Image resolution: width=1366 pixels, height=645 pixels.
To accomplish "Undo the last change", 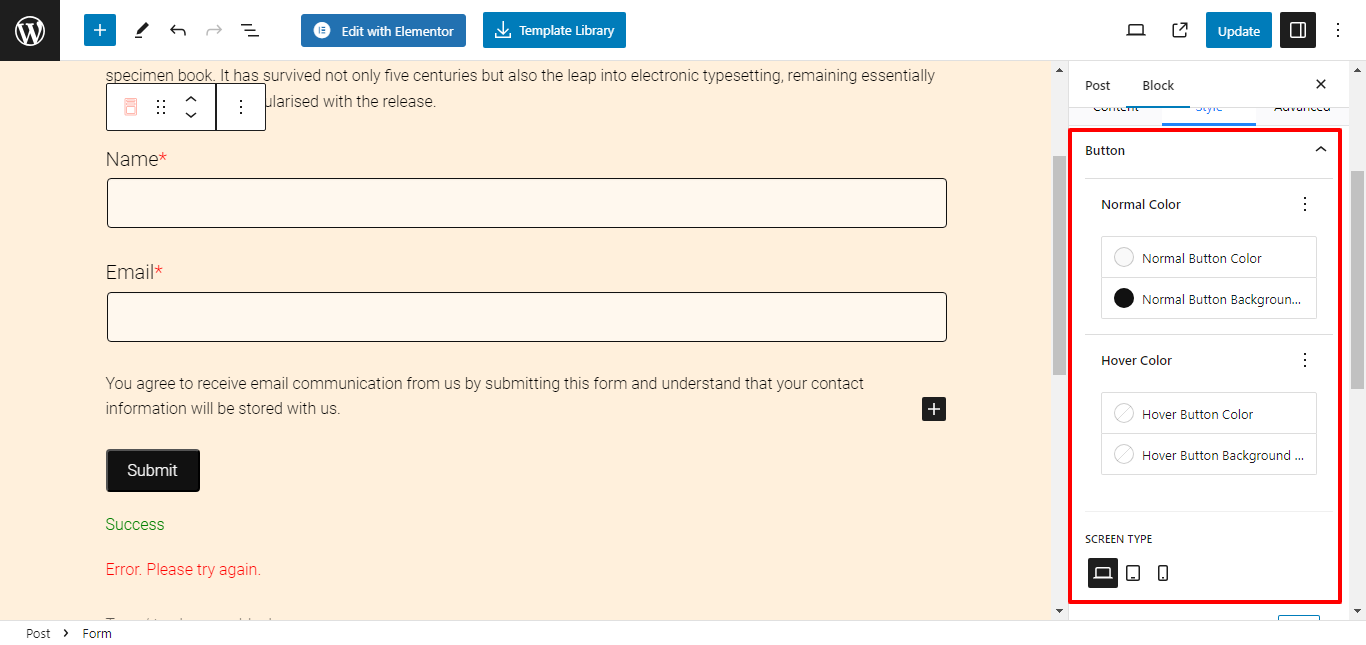I will coord(178,30).
